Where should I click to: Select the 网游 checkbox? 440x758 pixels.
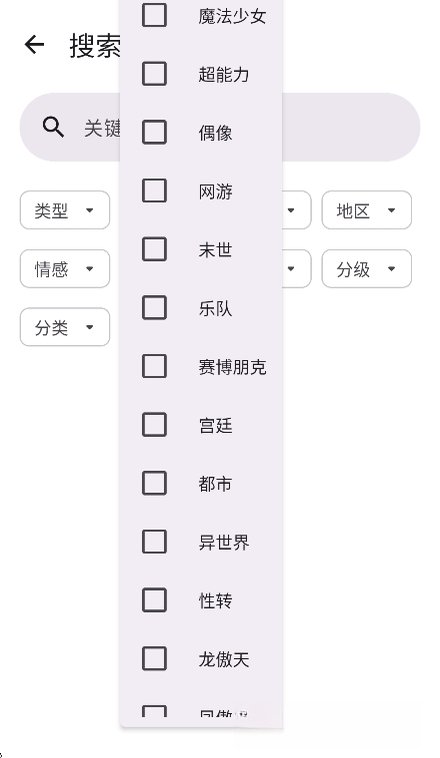coord(154,190)
